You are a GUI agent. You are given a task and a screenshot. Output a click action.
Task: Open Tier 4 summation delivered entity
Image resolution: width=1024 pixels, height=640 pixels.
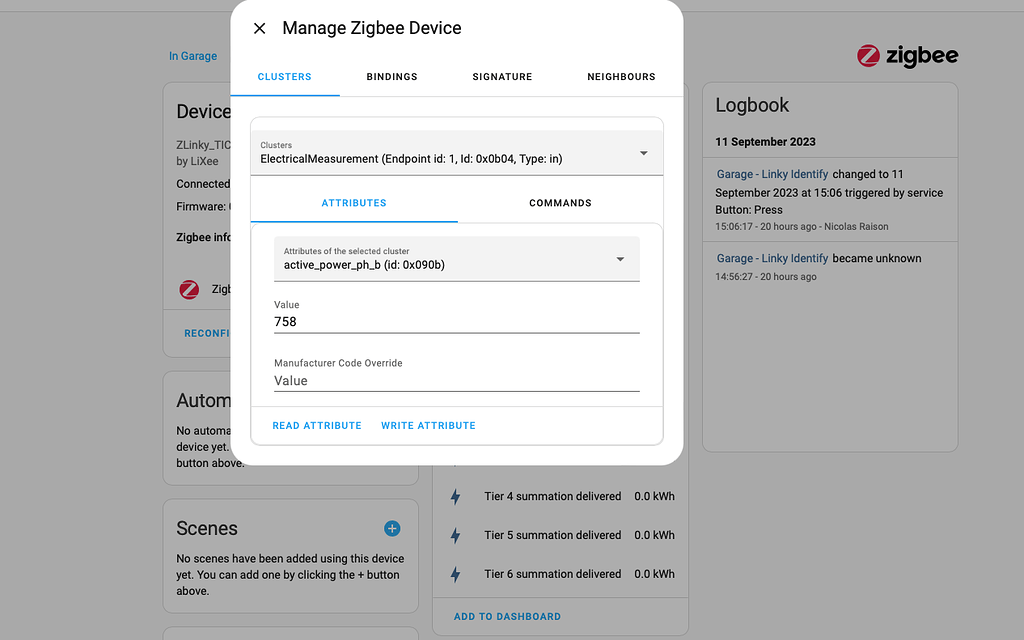[x=560, y=496]
